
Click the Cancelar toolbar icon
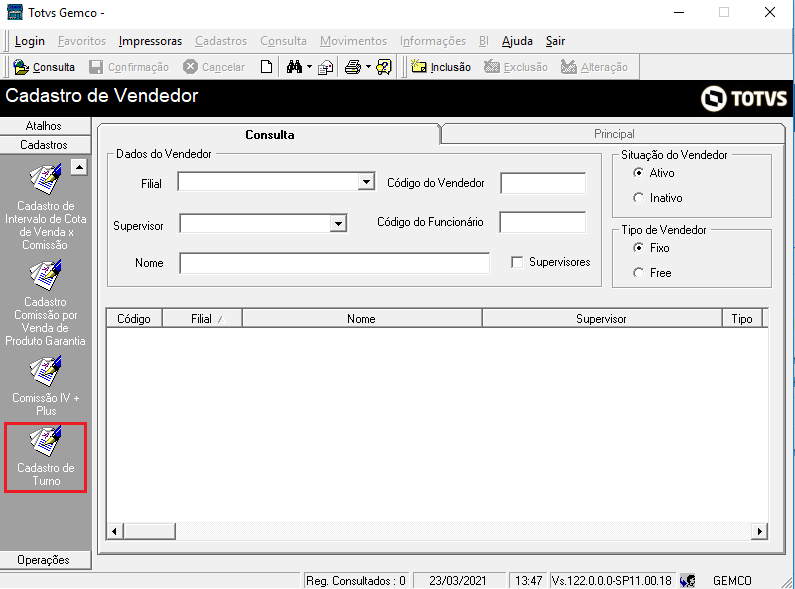[190, 66]
